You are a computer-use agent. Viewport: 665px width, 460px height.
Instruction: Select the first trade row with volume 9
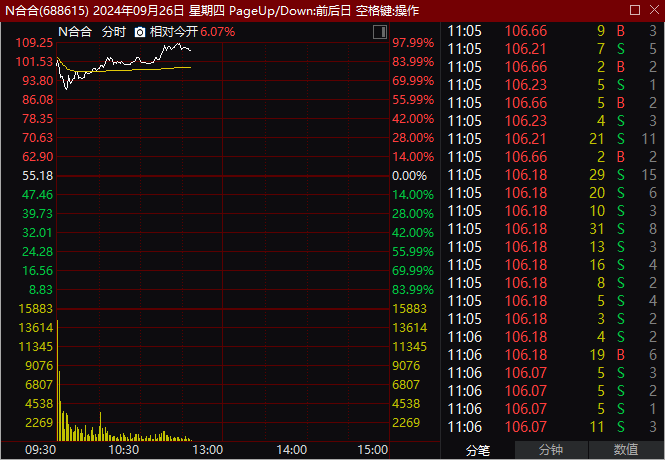[x=553, y=31]
